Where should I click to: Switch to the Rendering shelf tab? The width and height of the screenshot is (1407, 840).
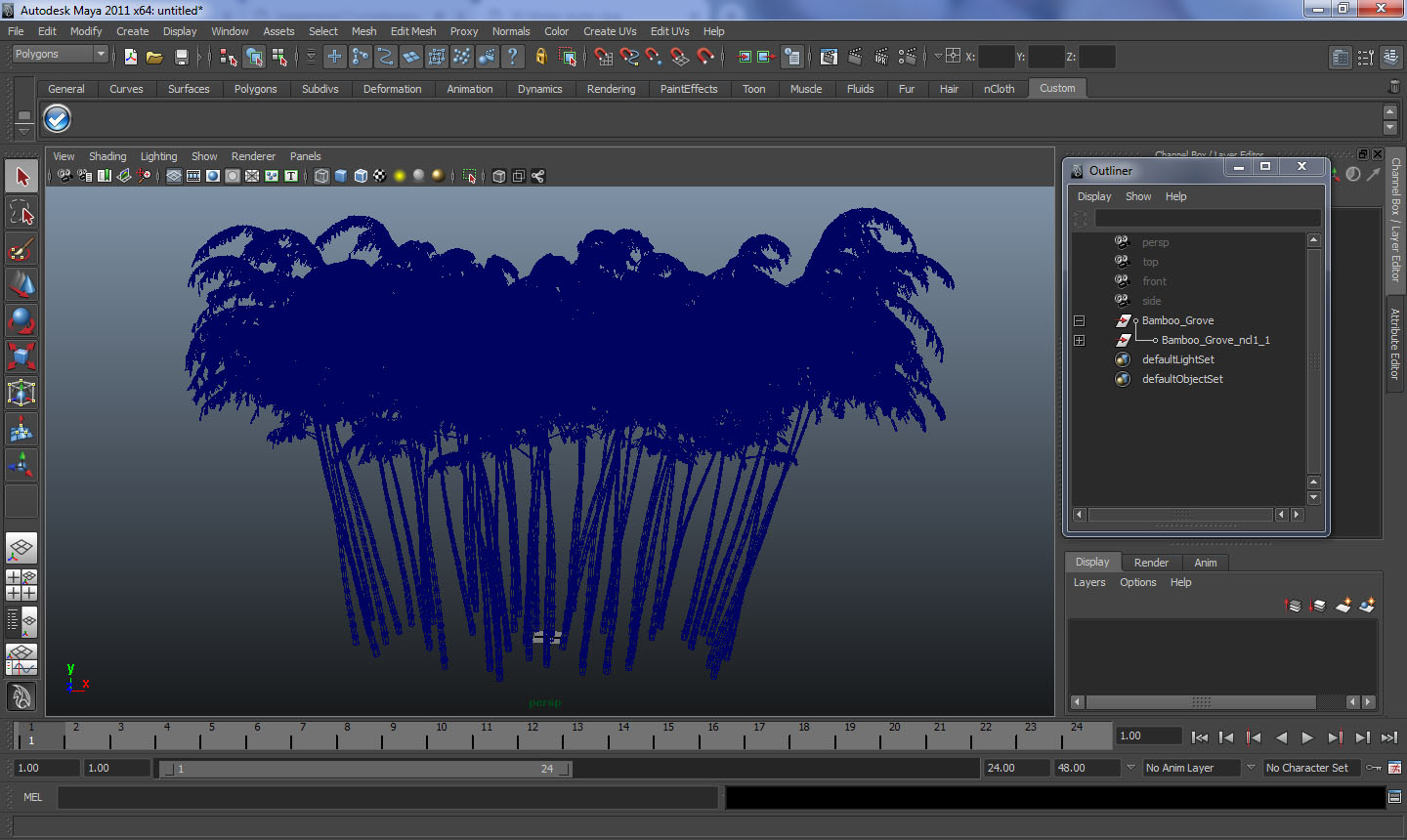point(612,89)
